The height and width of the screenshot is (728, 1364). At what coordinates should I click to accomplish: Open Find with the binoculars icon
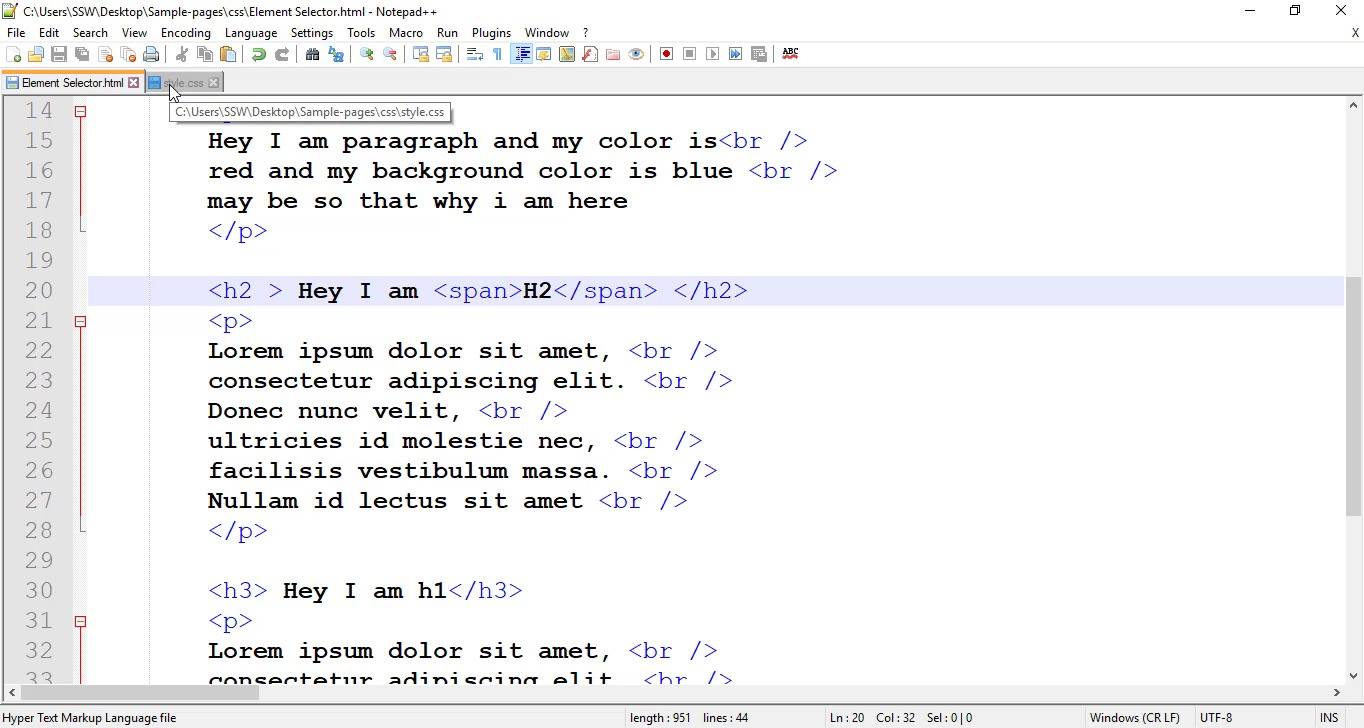click(x=313, y=54)
